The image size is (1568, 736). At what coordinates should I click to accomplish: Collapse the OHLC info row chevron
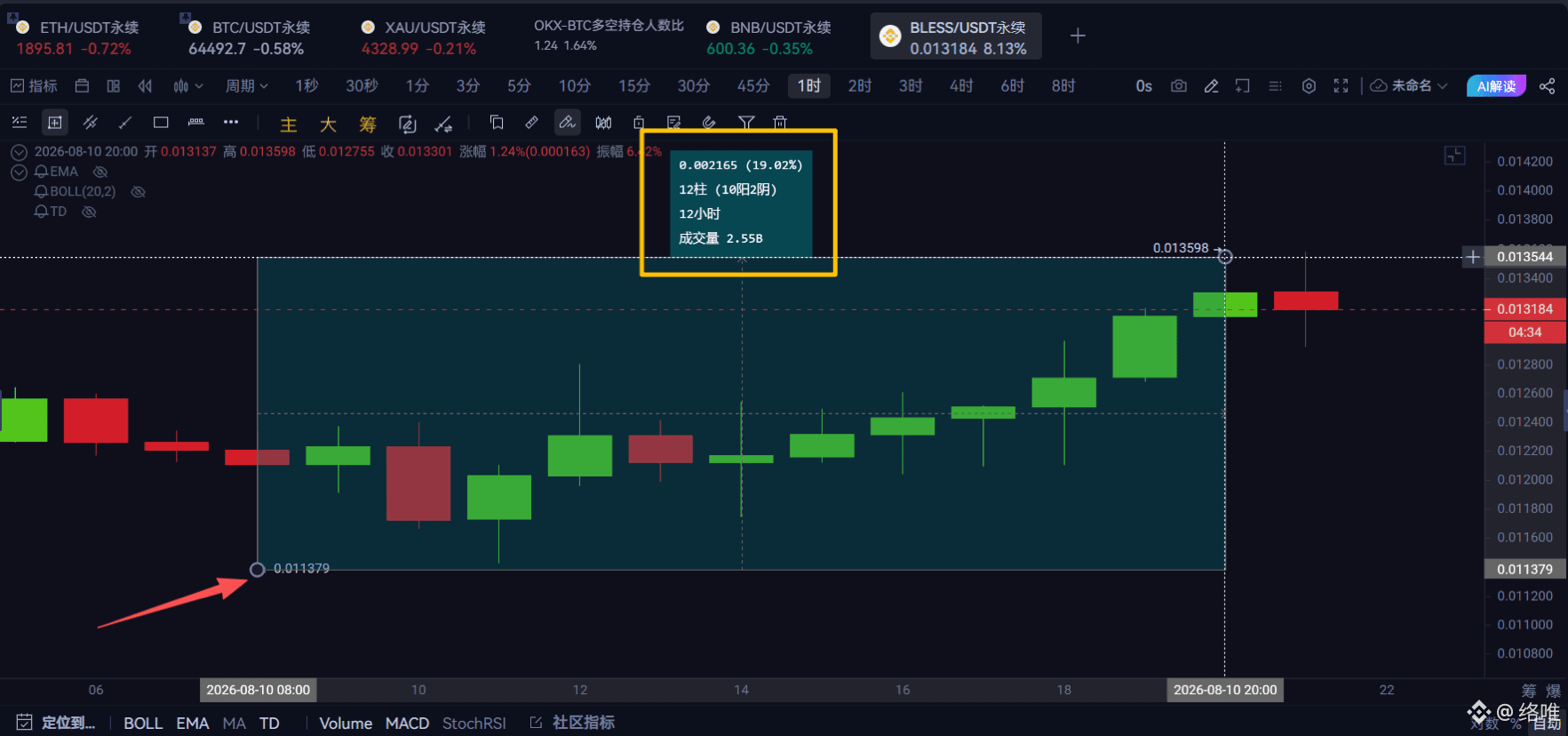19,152
